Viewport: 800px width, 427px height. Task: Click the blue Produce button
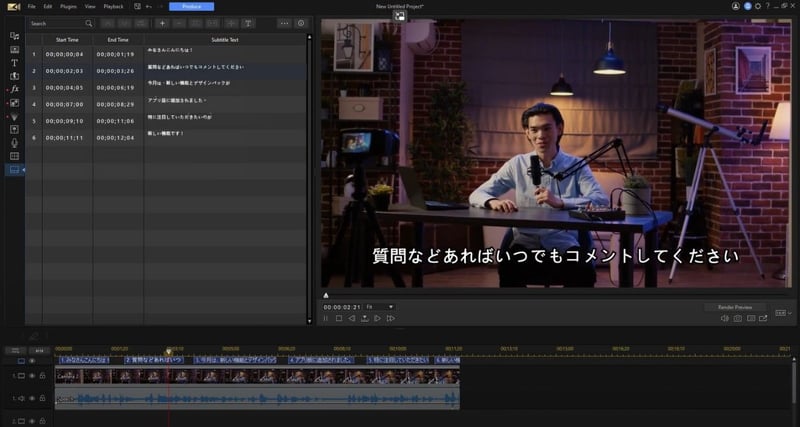(x=191, y=6)
